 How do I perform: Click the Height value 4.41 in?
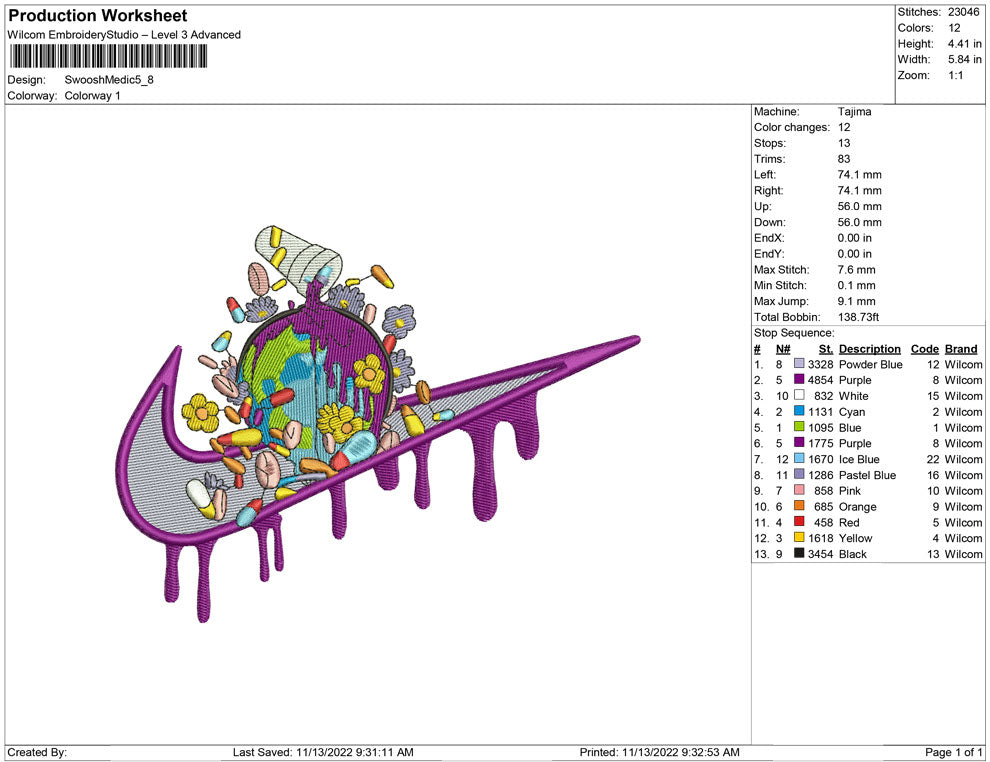click(x=964, y=44)
